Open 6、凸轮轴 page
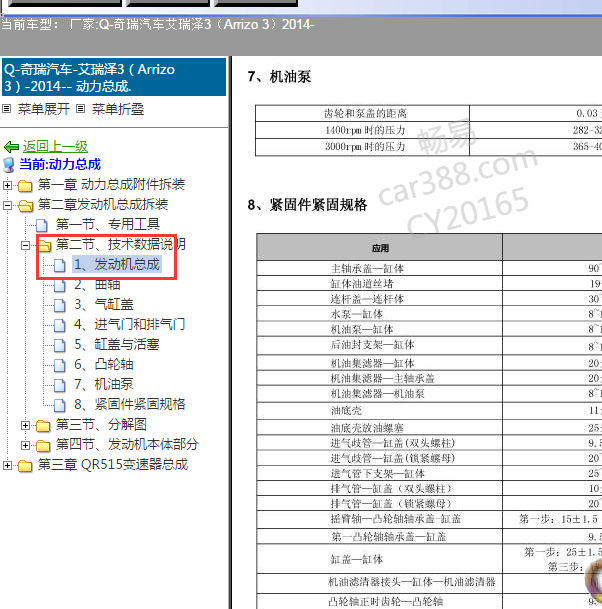This screenshot has width=602, height=609. click(x=104, y=364)
